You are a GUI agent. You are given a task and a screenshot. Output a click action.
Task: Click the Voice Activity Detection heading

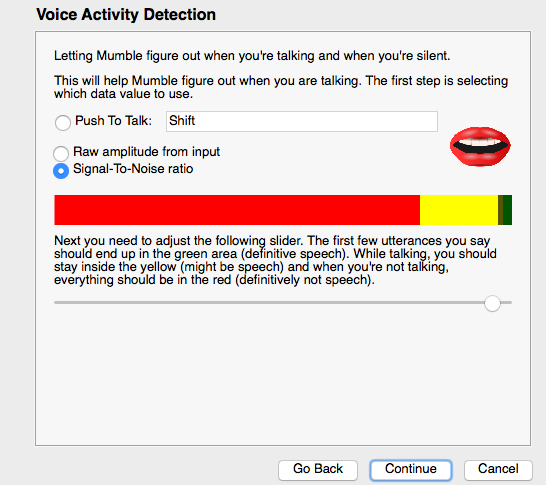click(x=126, y=15)
